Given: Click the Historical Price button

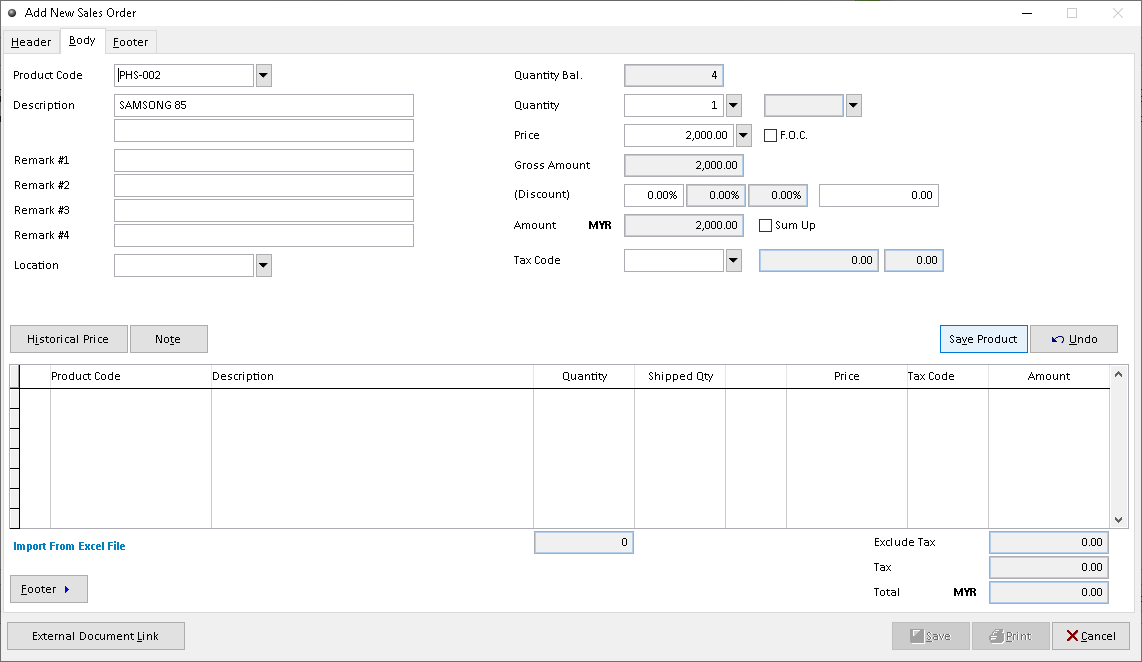Looking at the screenshot, I should 68,339.
